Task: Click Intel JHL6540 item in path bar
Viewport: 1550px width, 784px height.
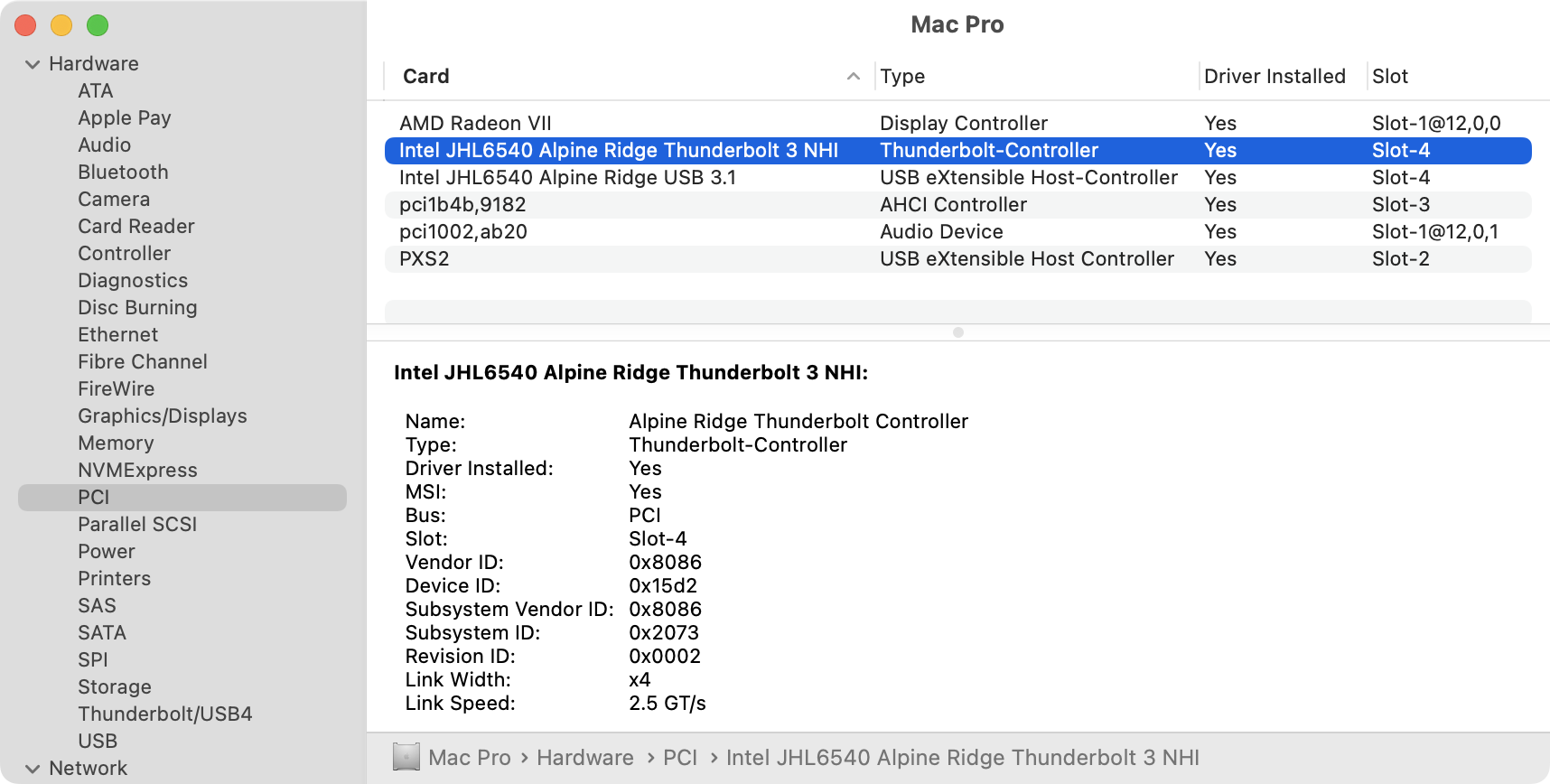Action: tap(963, 758)
